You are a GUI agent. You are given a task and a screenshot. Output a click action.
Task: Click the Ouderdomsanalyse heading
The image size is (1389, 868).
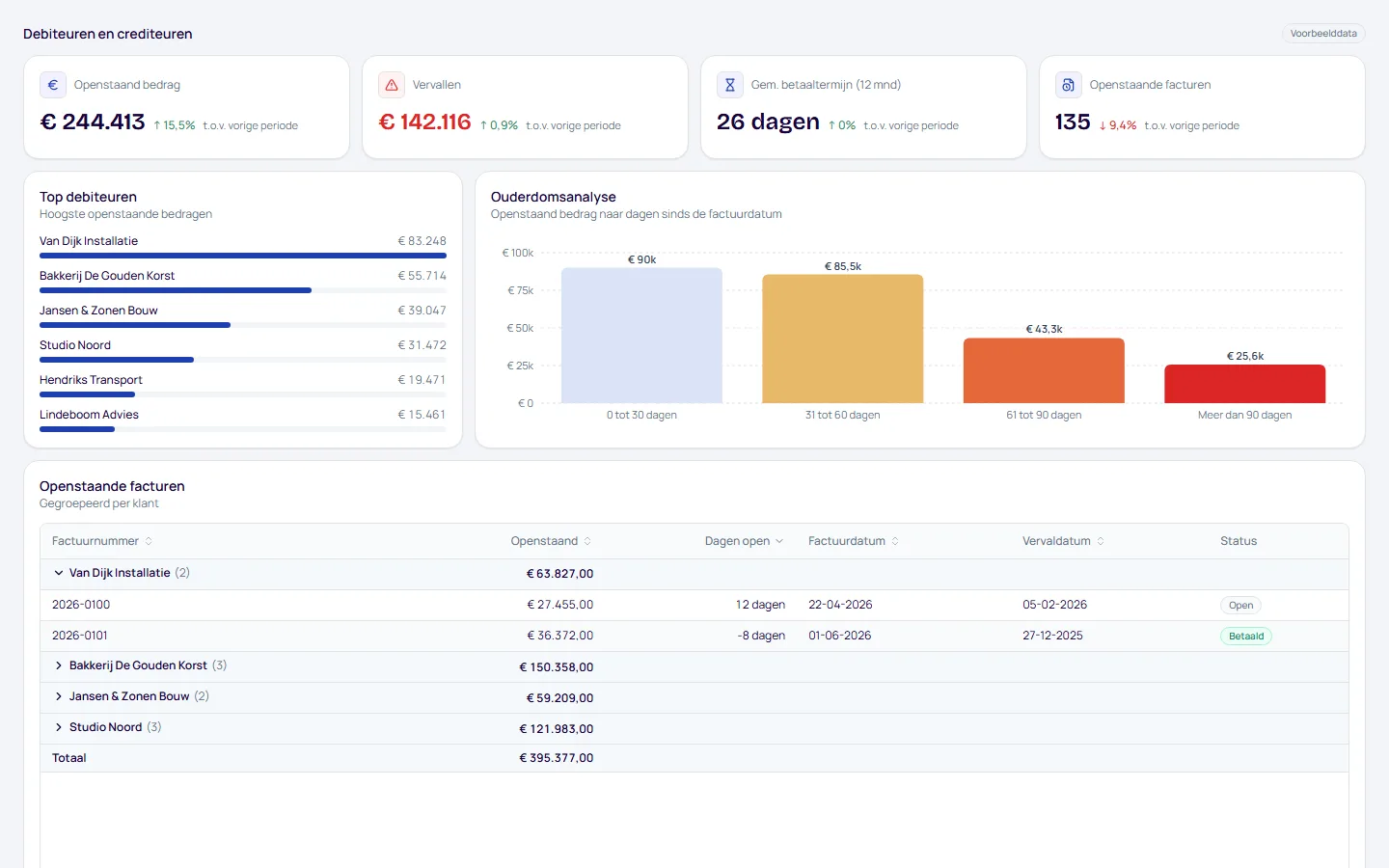(x=554, y=197)
